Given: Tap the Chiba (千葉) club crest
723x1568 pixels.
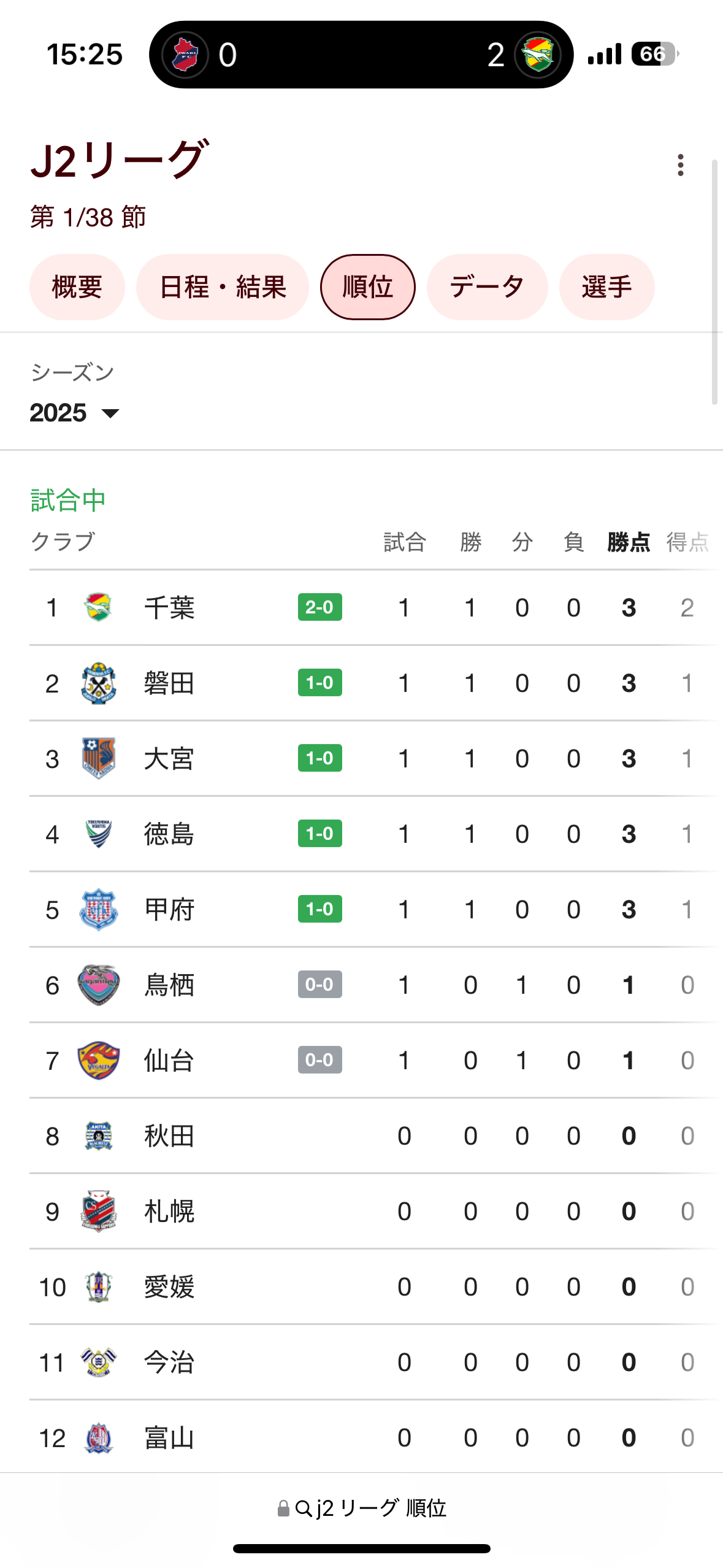Looking at the screenshot, I should 98,607.
